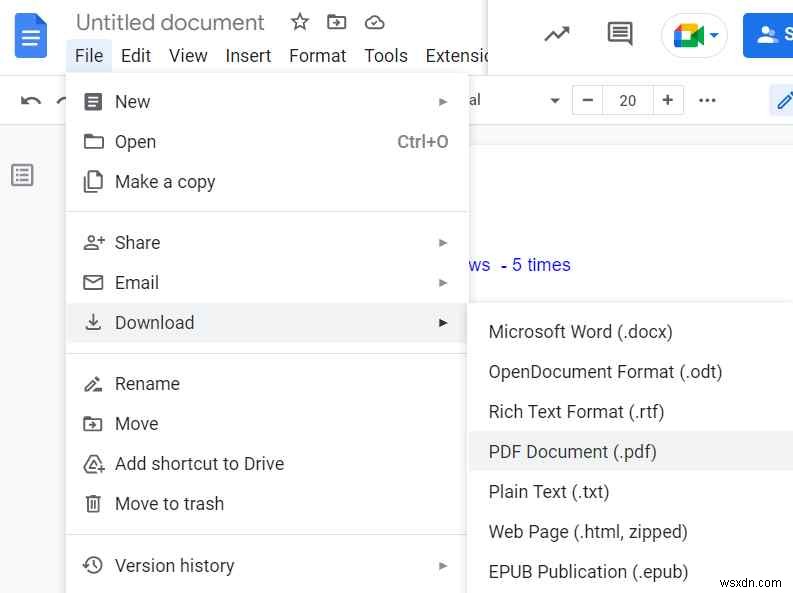
Task: Click the add-person icon beside Share
Action: [94, 243]
